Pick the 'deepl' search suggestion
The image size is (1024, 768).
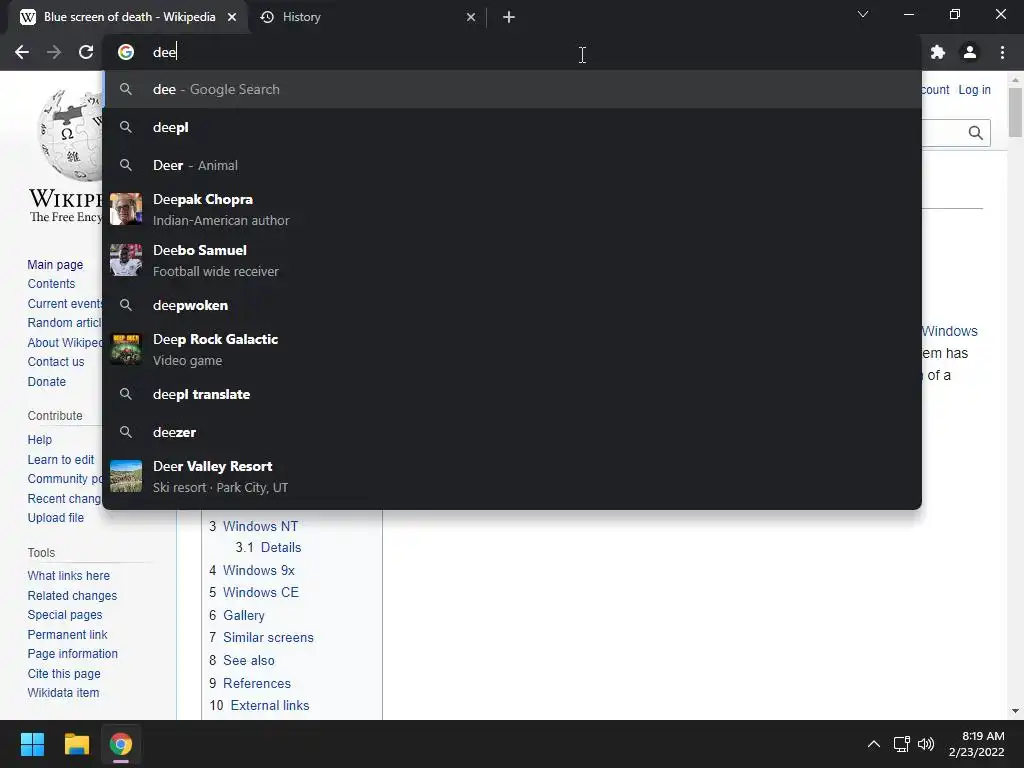tap(512, 127)
